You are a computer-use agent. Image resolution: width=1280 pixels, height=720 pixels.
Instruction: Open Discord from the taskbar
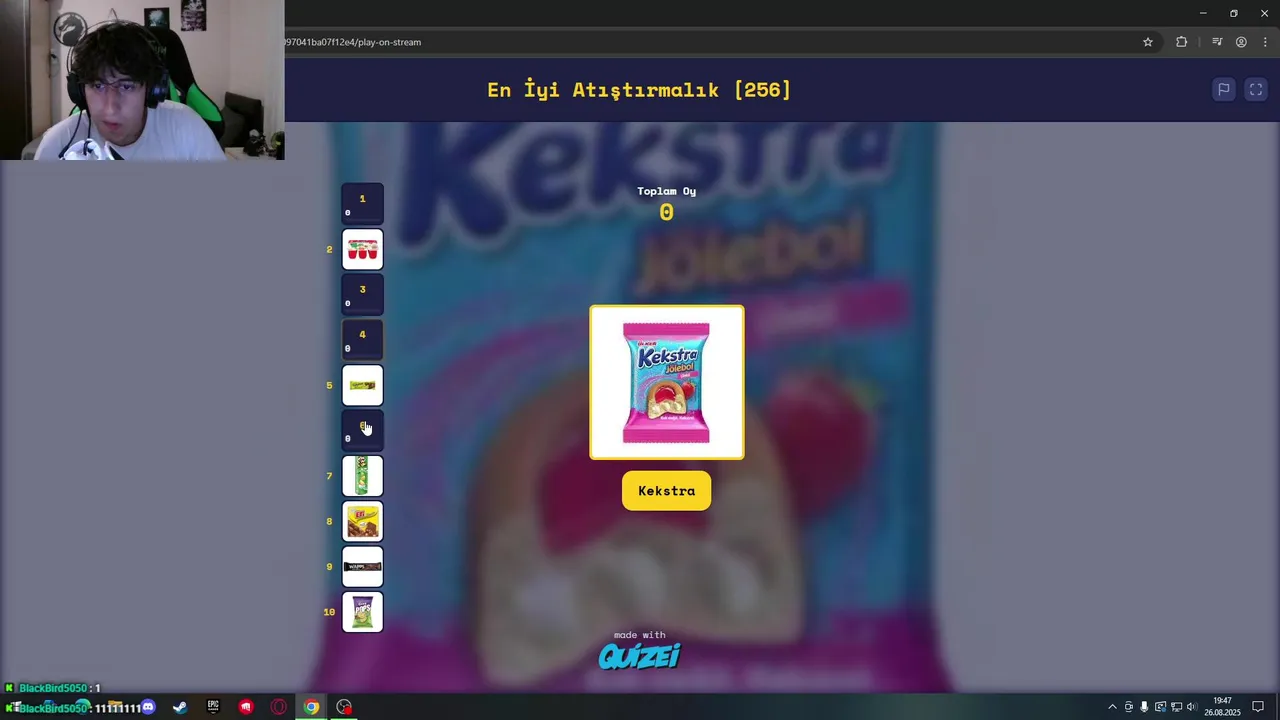tap(148, 707)
